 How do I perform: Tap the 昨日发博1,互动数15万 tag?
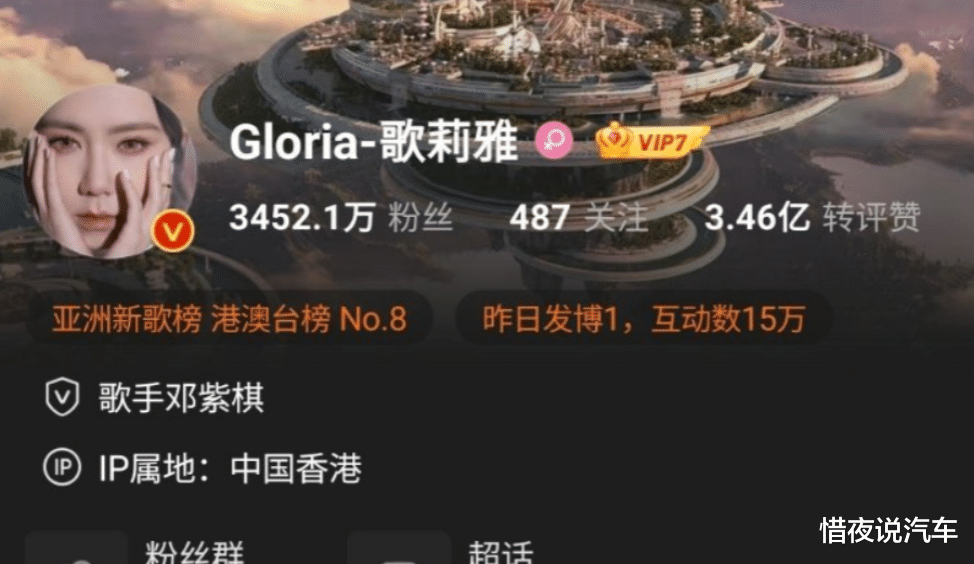(644, 319)
